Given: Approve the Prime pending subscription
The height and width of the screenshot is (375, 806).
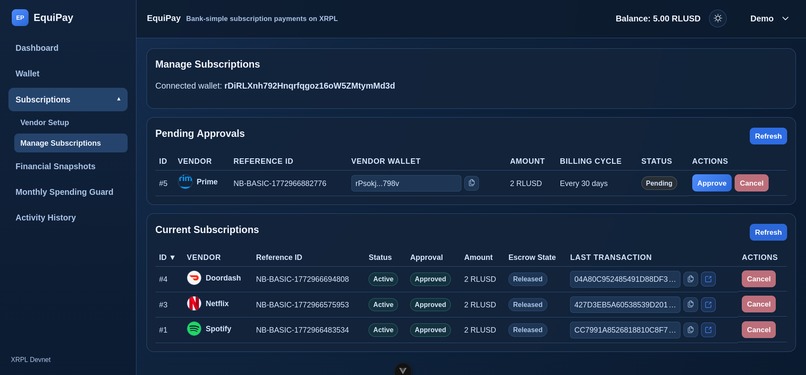Looking at the screenshot, I should (711, 183).
